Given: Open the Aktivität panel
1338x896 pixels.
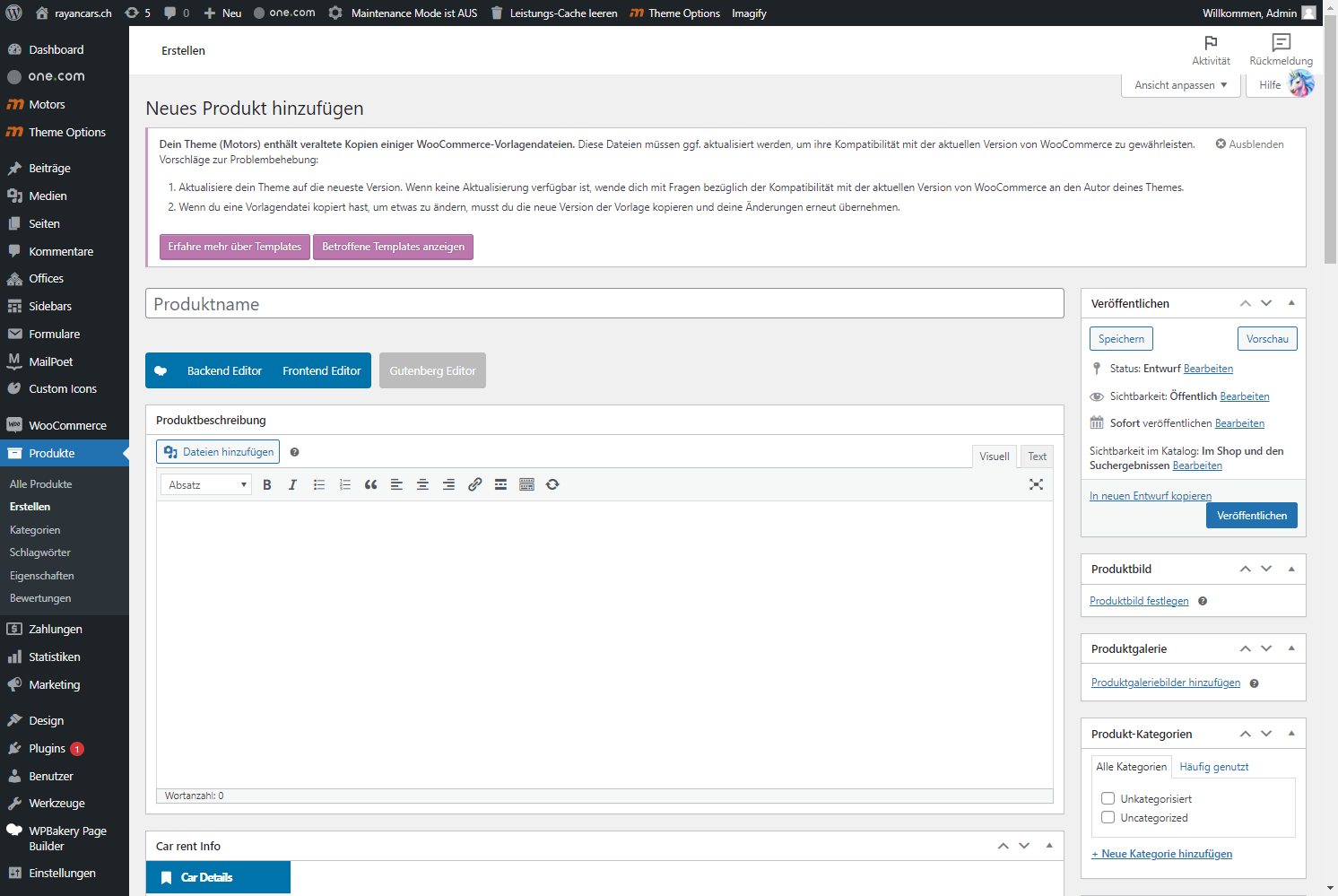Looking at the screenshot, I should (x=1211, y=50).
